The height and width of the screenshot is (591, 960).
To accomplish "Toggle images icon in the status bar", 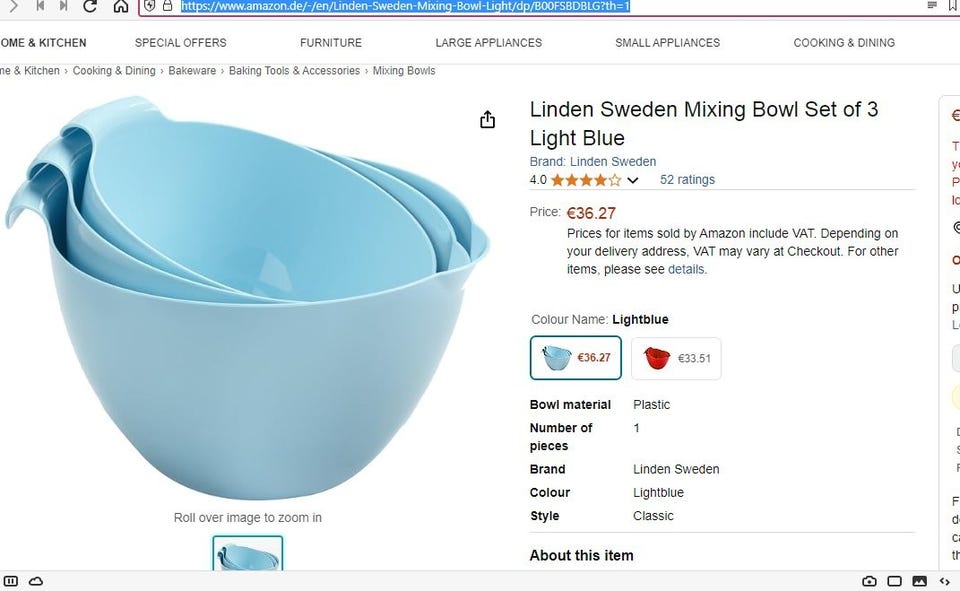I will click(919, 581).
